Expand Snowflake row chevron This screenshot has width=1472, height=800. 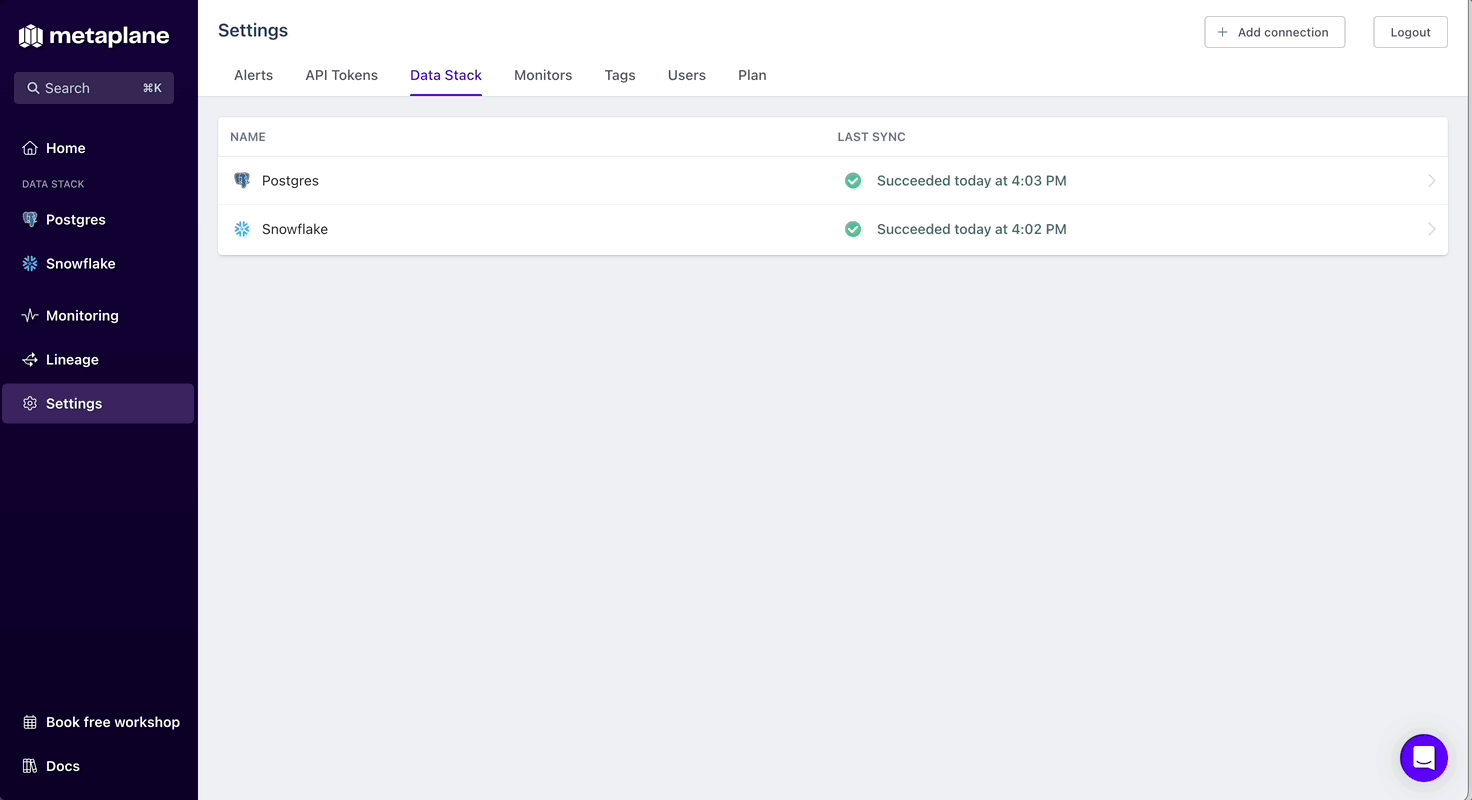click(1431, 229)
